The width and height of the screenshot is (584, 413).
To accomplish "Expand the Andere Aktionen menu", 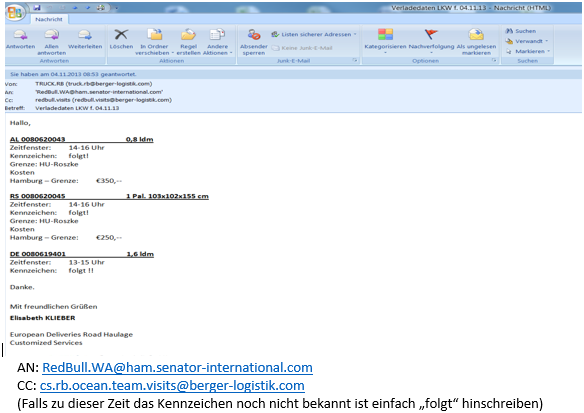I will coord(218,42).
